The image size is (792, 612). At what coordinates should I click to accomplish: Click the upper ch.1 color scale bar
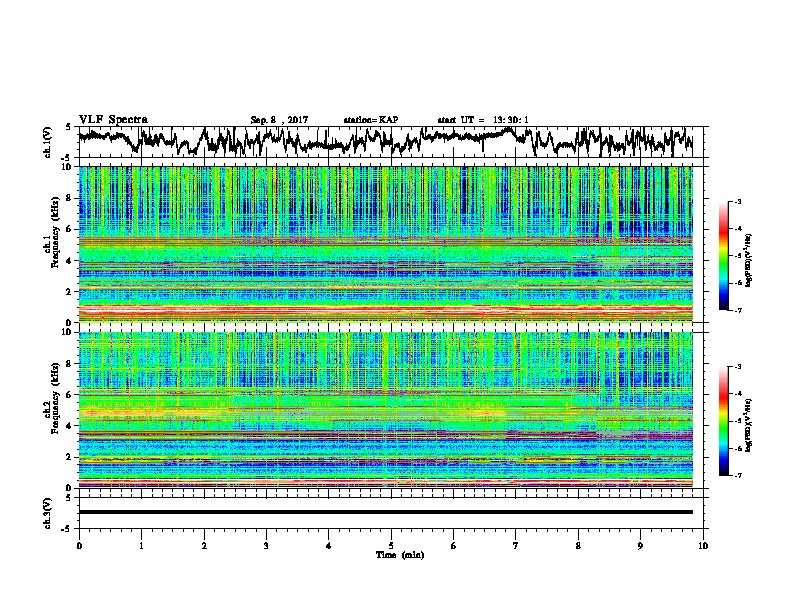tap(723, 256)
